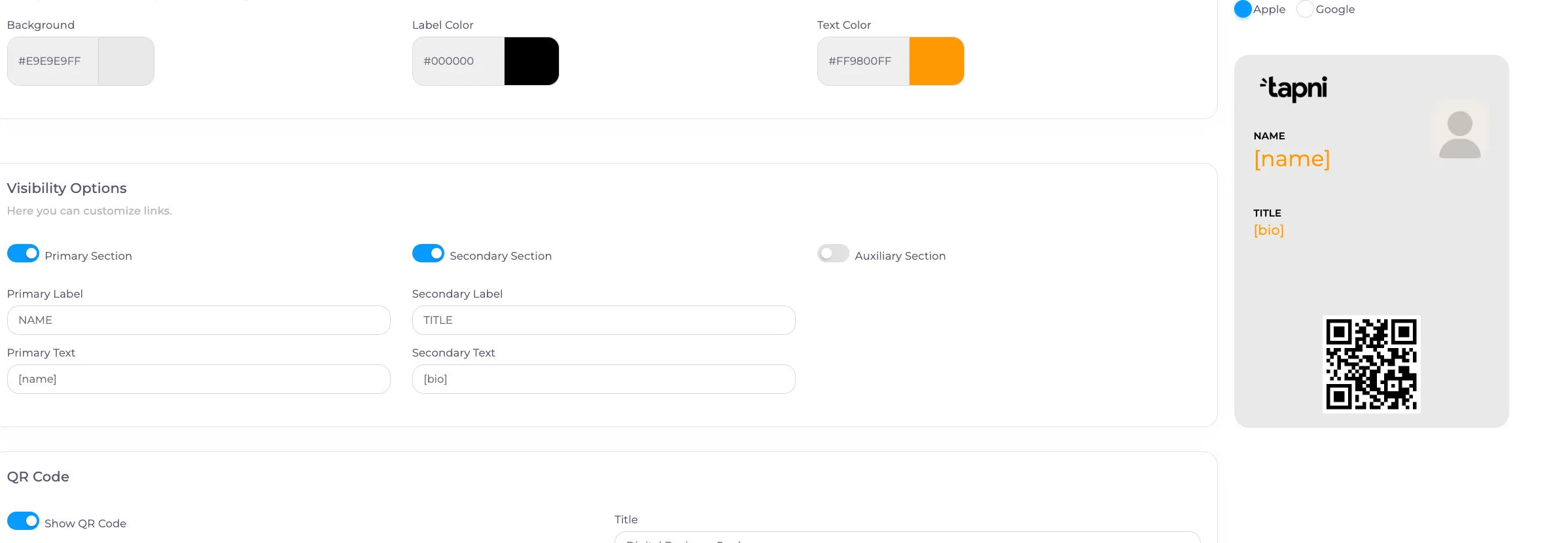
Task: Click the Secondary Text input field
Action: click(x=604, y=379)
